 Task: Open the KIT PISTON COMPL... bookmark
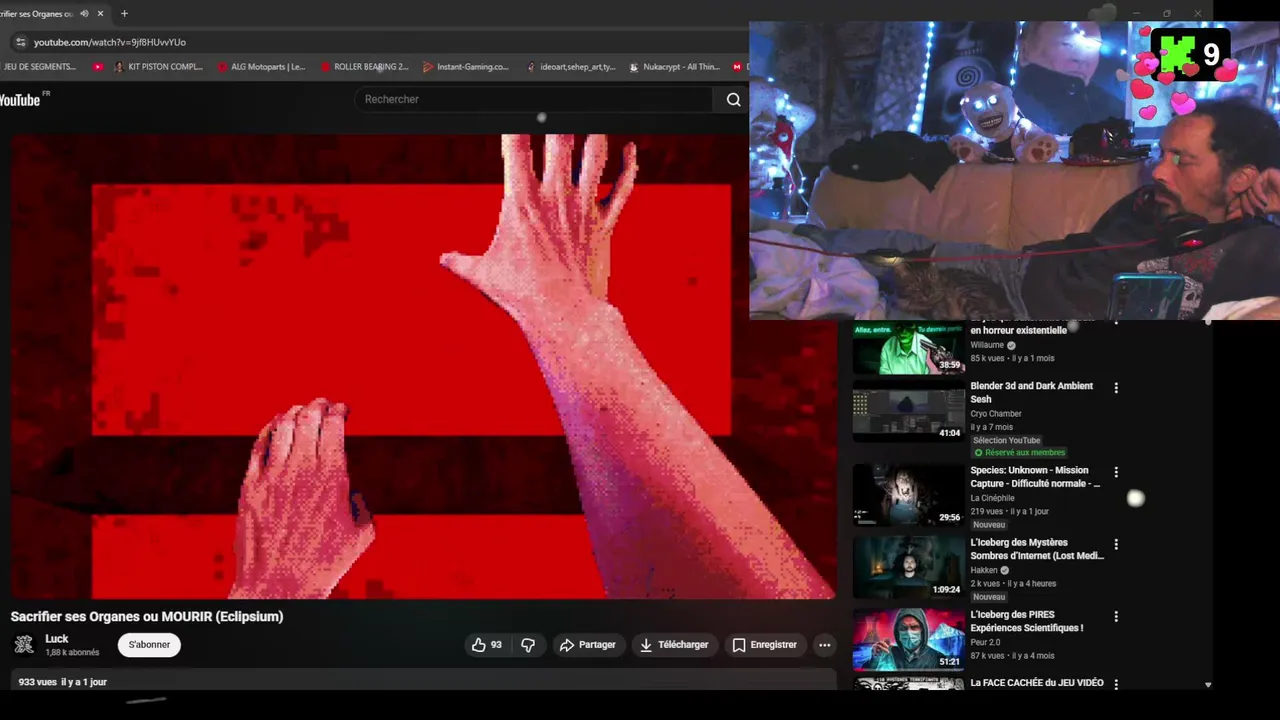tap(158, 67)
